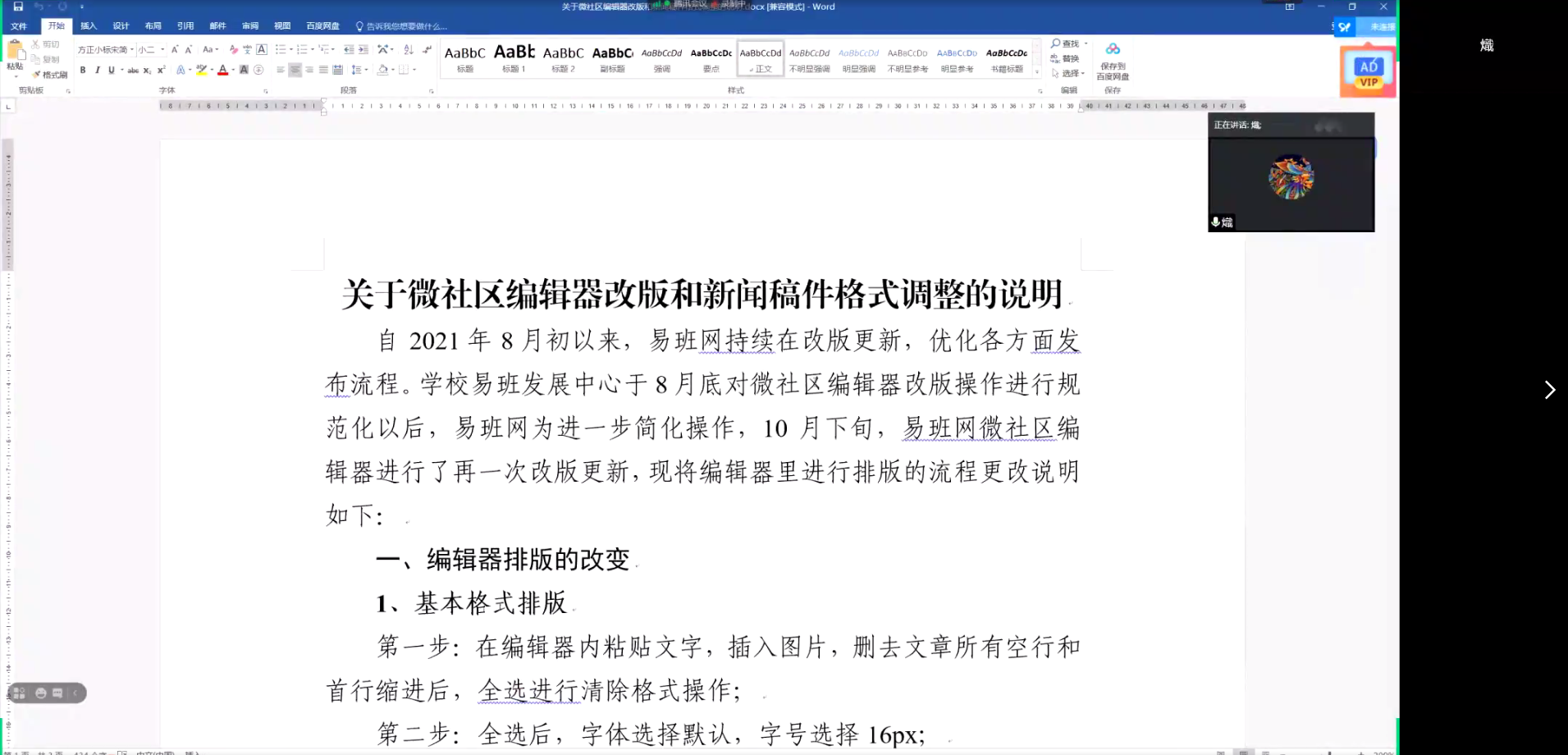Align text left
1568x755 pixels.
coord(281,70)
